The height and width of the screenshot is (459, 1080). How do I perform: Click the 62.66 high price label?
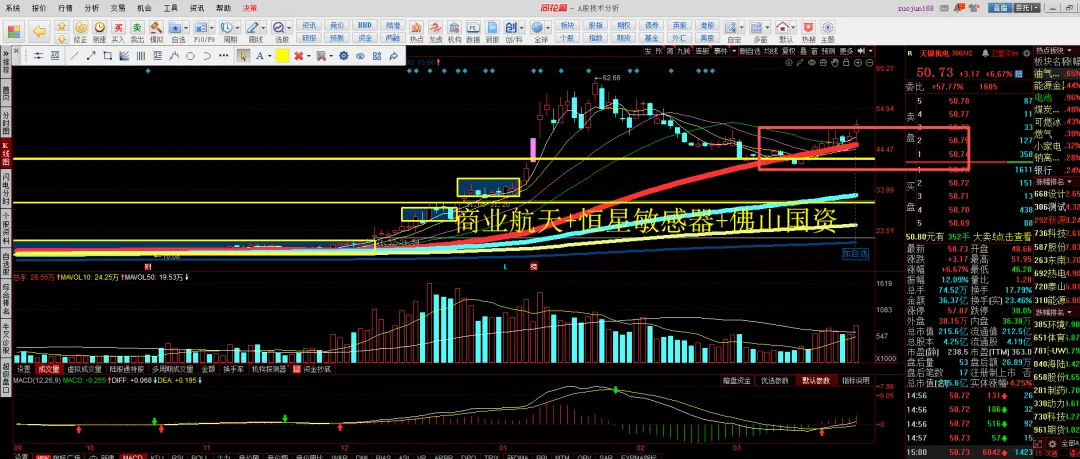click(x=610, y=78)
